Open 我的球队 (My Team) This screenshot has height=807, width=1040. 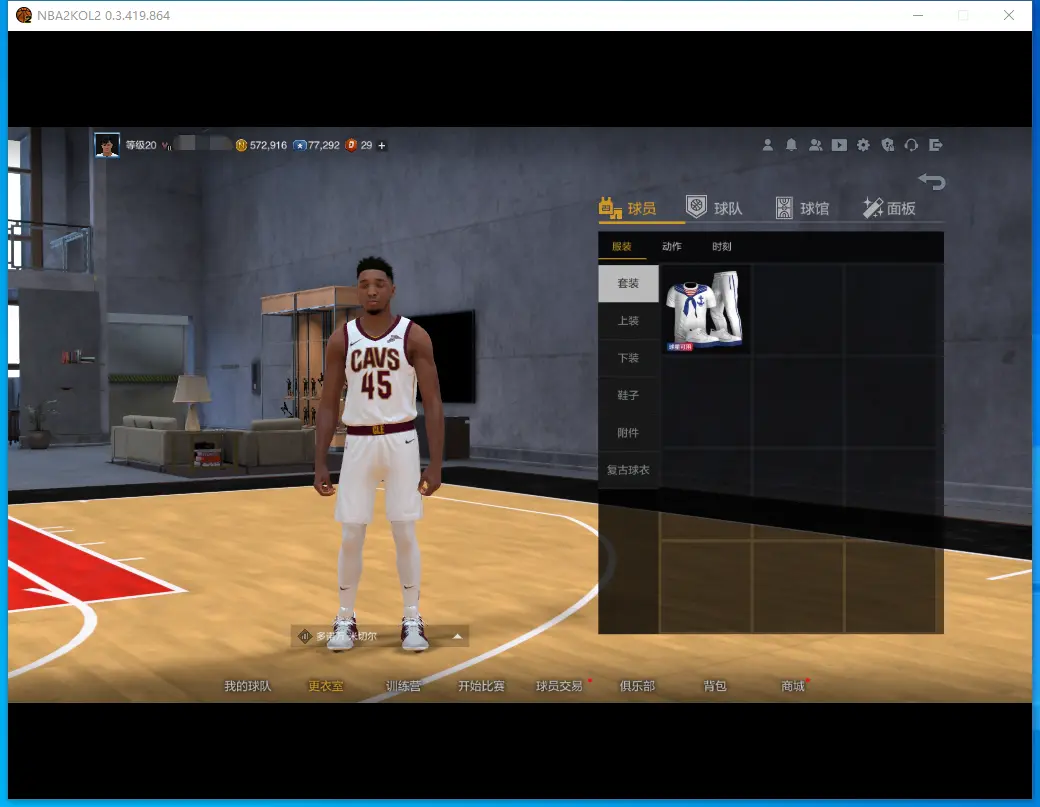click(x=247, y=686)
